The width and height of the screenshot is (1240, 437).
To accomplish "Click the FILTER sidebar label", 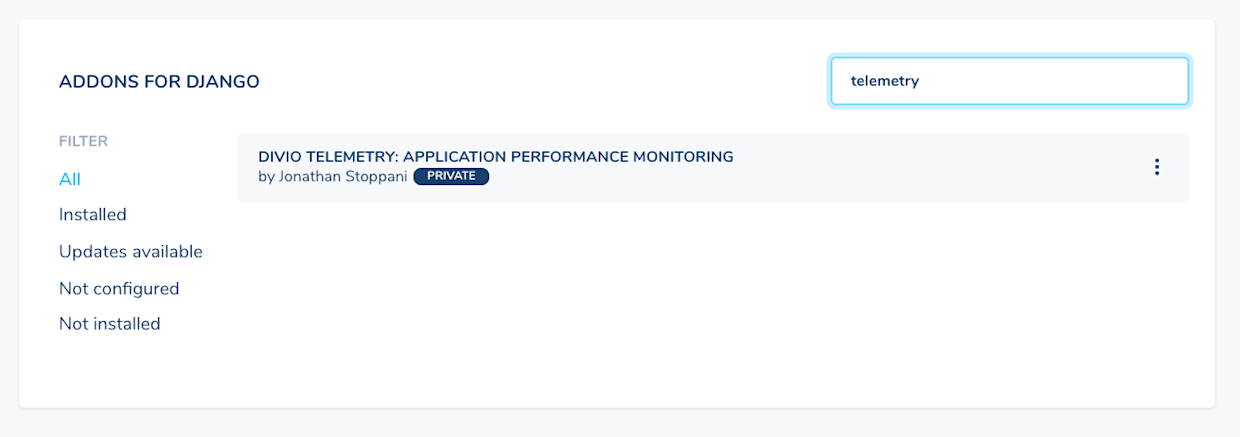I will (x=83, y=142).
